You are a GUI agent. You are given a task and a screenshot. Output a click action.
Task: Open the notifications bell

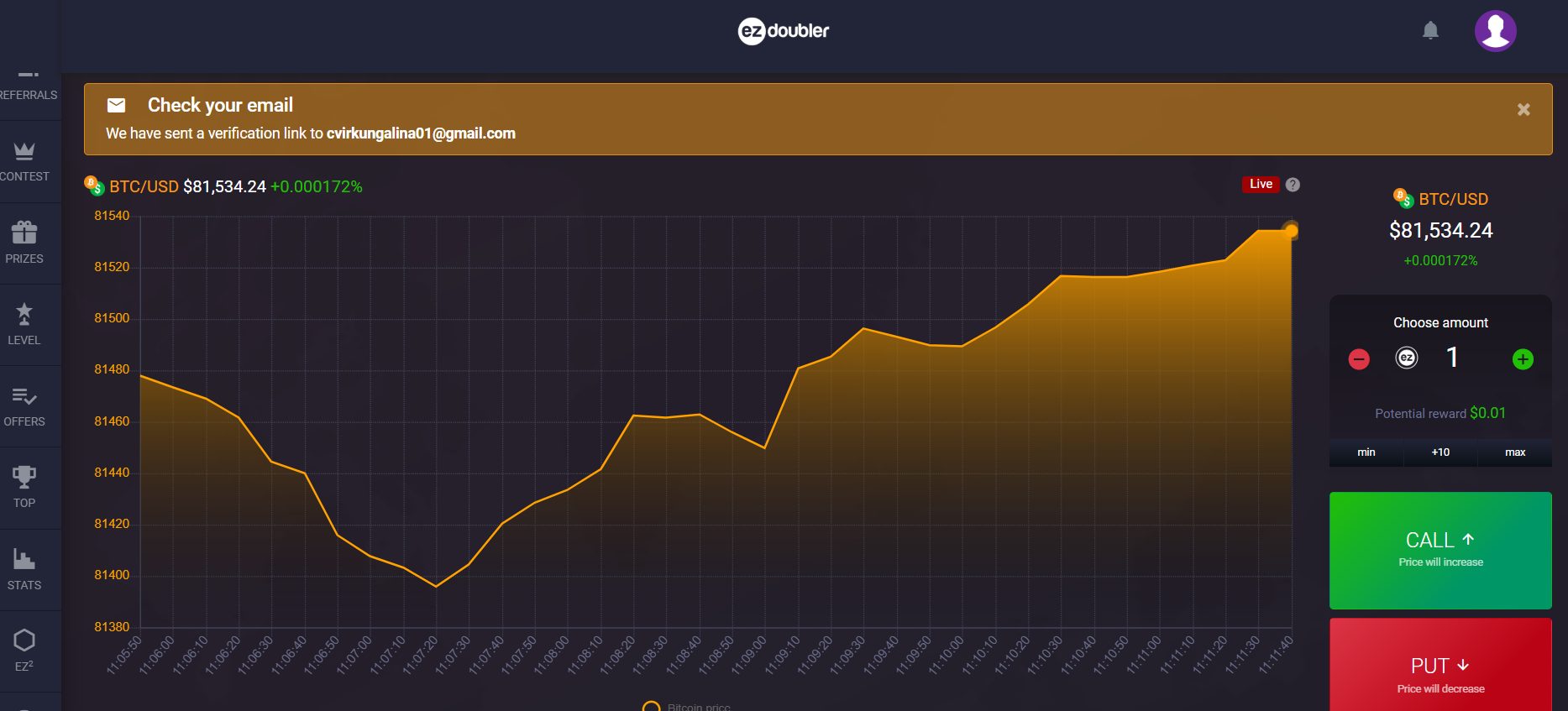pyautogui.click(x=1430, y=31)
